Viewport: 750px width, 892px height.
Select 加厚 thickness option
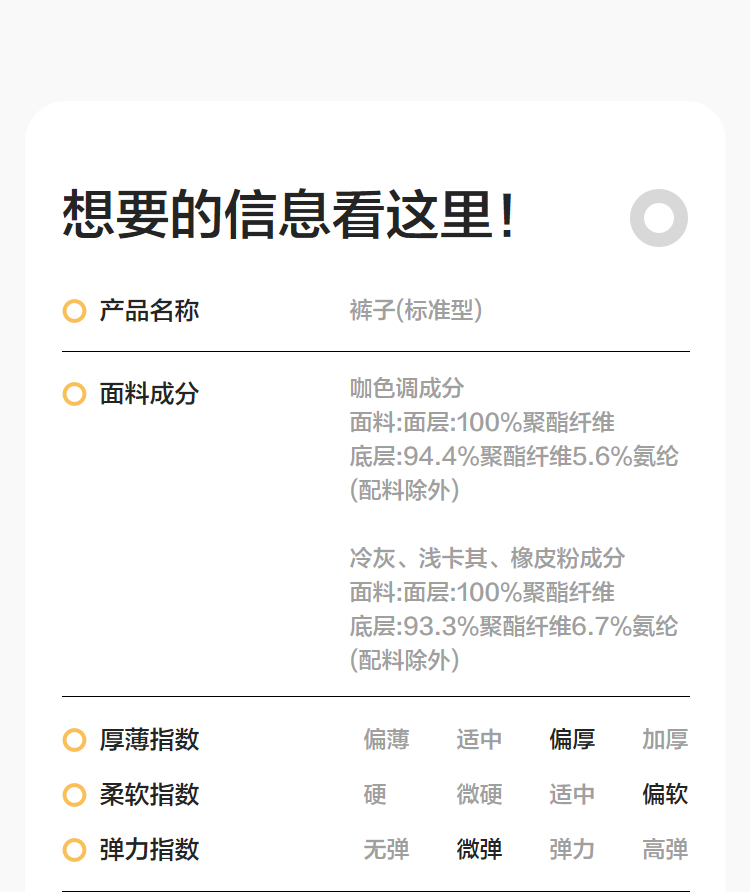coord(665,740)
